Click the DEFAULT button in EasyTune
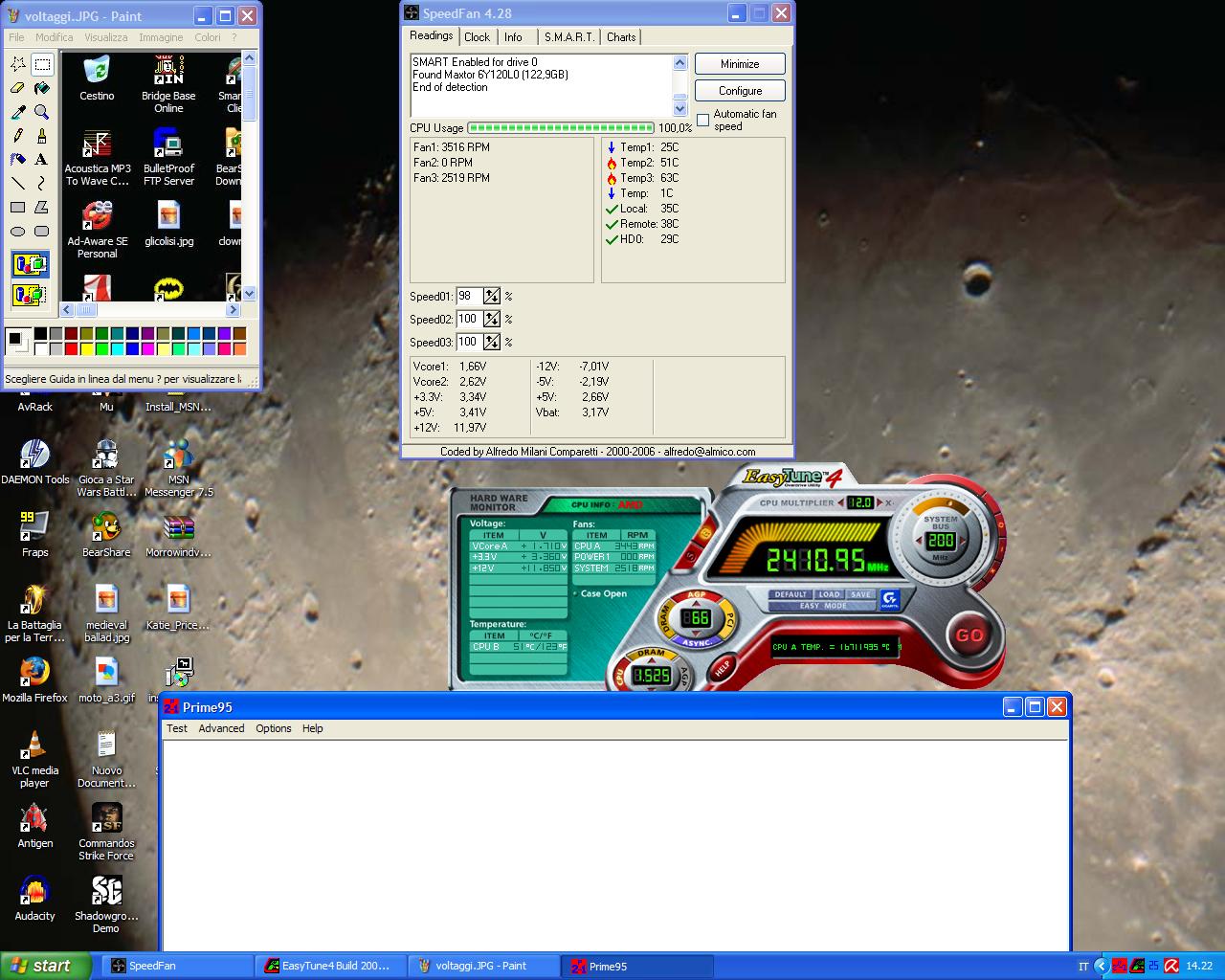 [791, 594]
